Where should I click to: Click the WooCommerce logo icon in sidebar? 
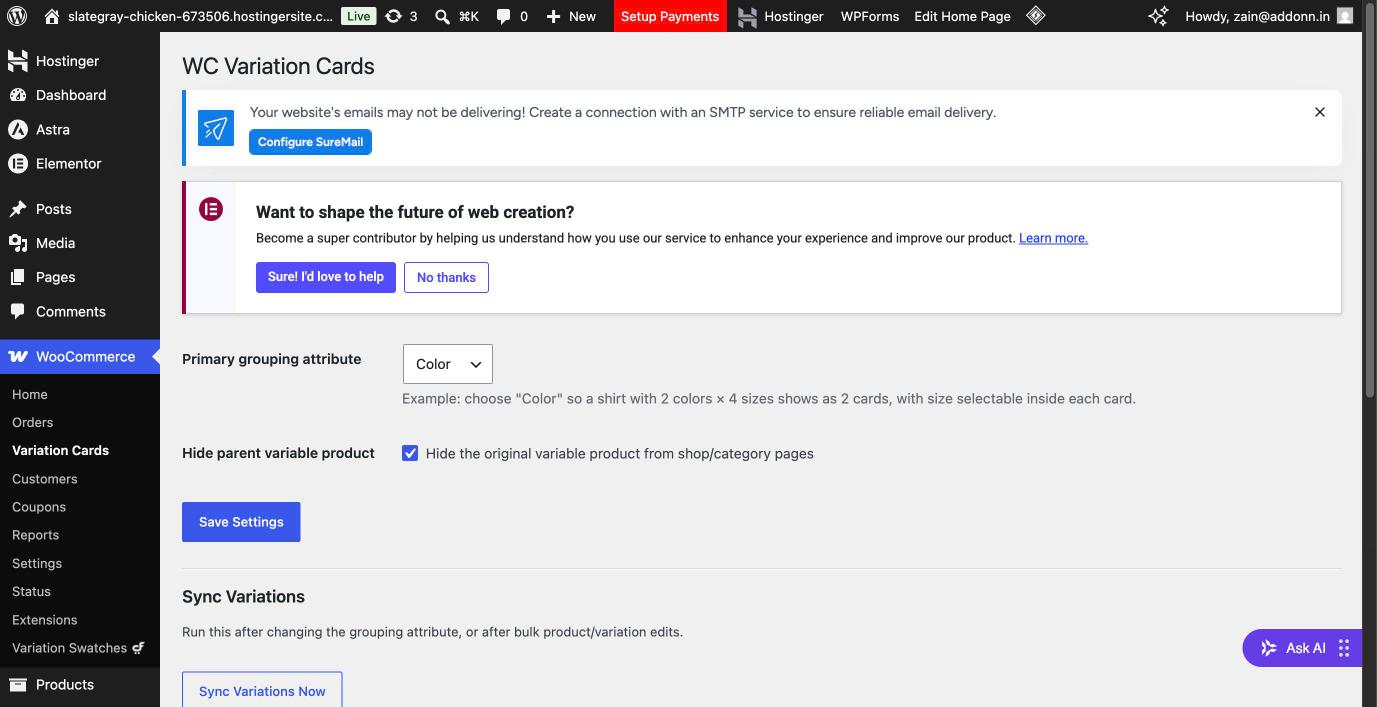click(18, 357)
